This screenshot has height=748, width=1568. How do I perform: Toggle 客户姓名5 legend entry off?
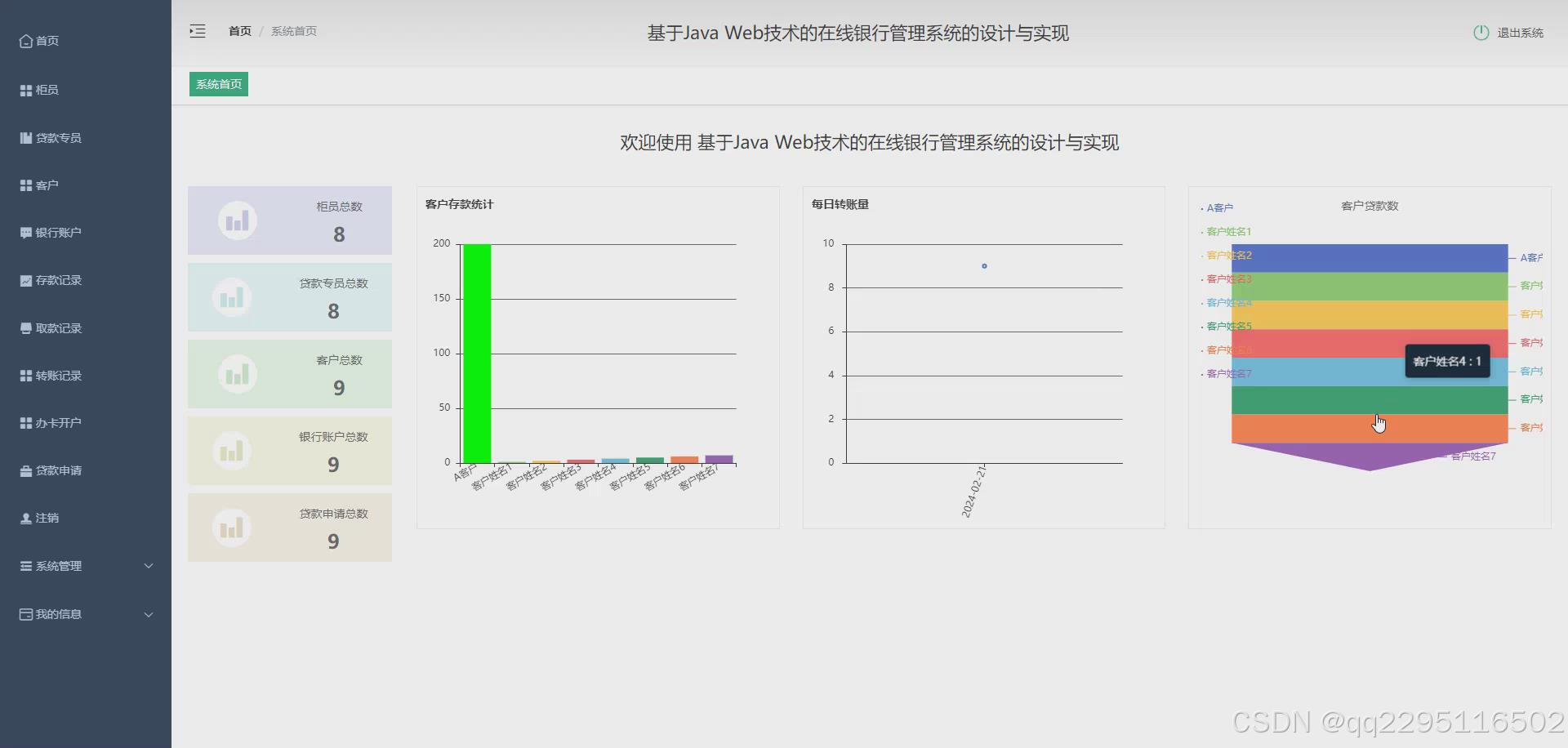tap(1229, 325)
